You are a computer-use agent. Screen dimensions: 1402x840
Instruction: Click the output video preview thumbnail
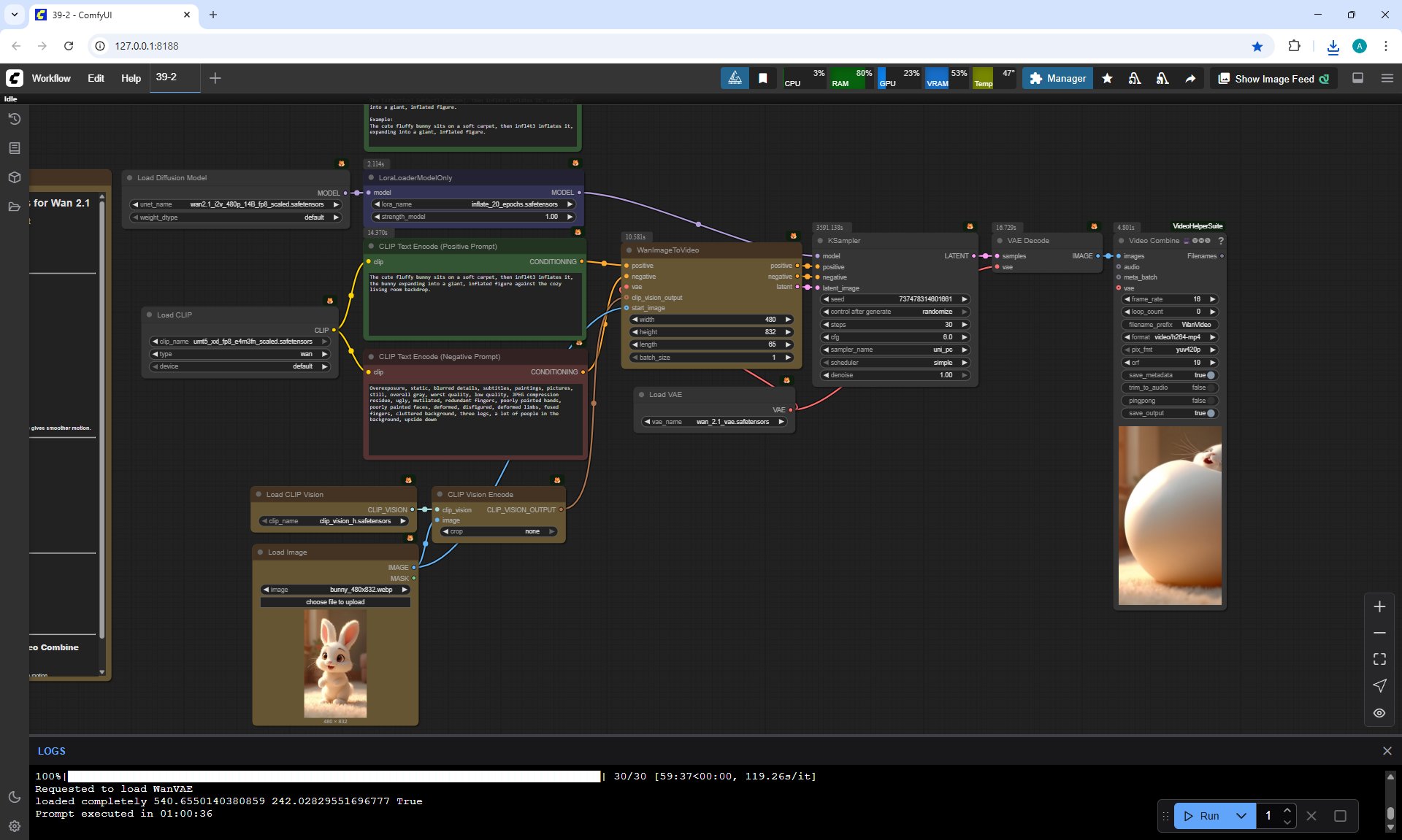point(1170,515)
